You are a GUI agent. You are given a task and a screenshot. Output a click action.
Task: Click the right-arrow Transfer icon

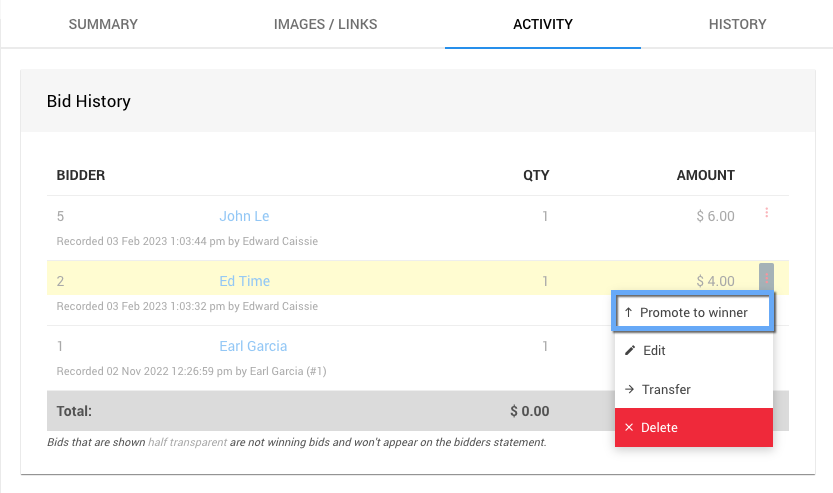(x=630, y=390)
